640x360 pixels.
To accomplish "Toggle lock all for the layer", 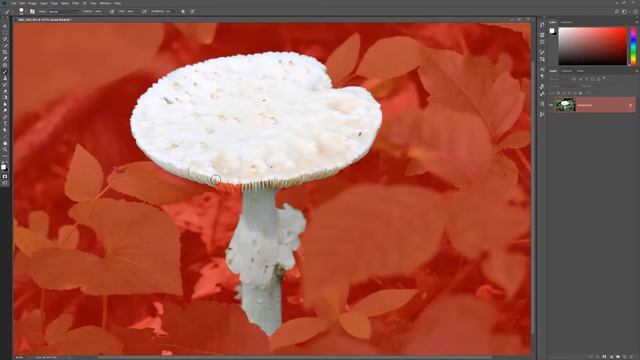I will (x=580, y=93).
